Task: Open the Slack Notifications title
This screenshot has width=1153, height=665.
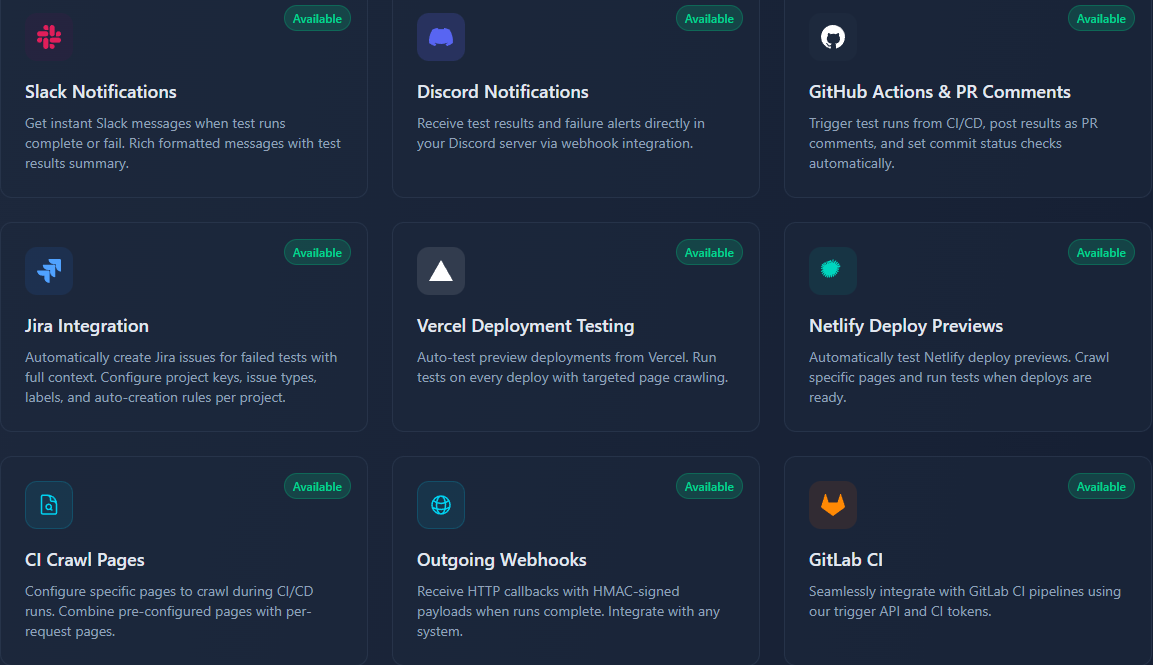Action: (101, 92)
